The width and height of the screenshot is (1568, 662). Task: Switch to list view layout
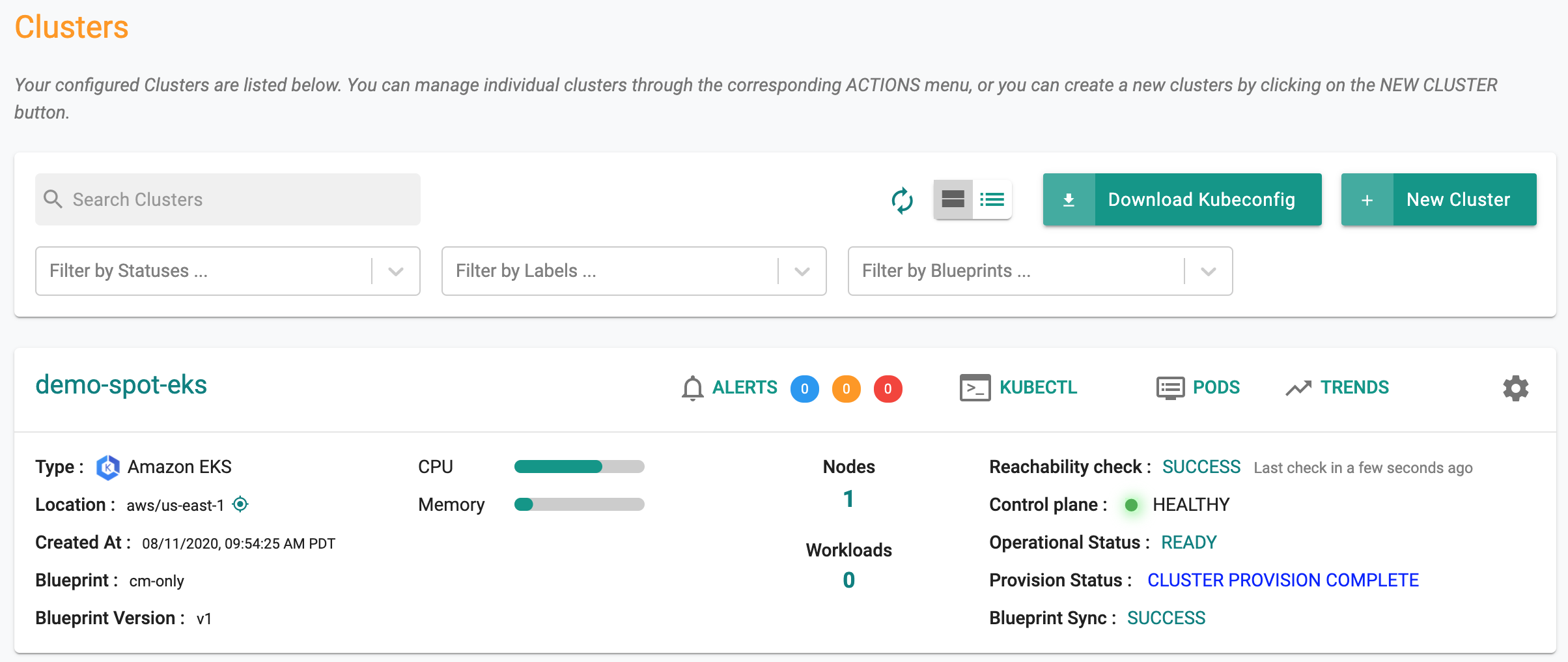point(992,199)
